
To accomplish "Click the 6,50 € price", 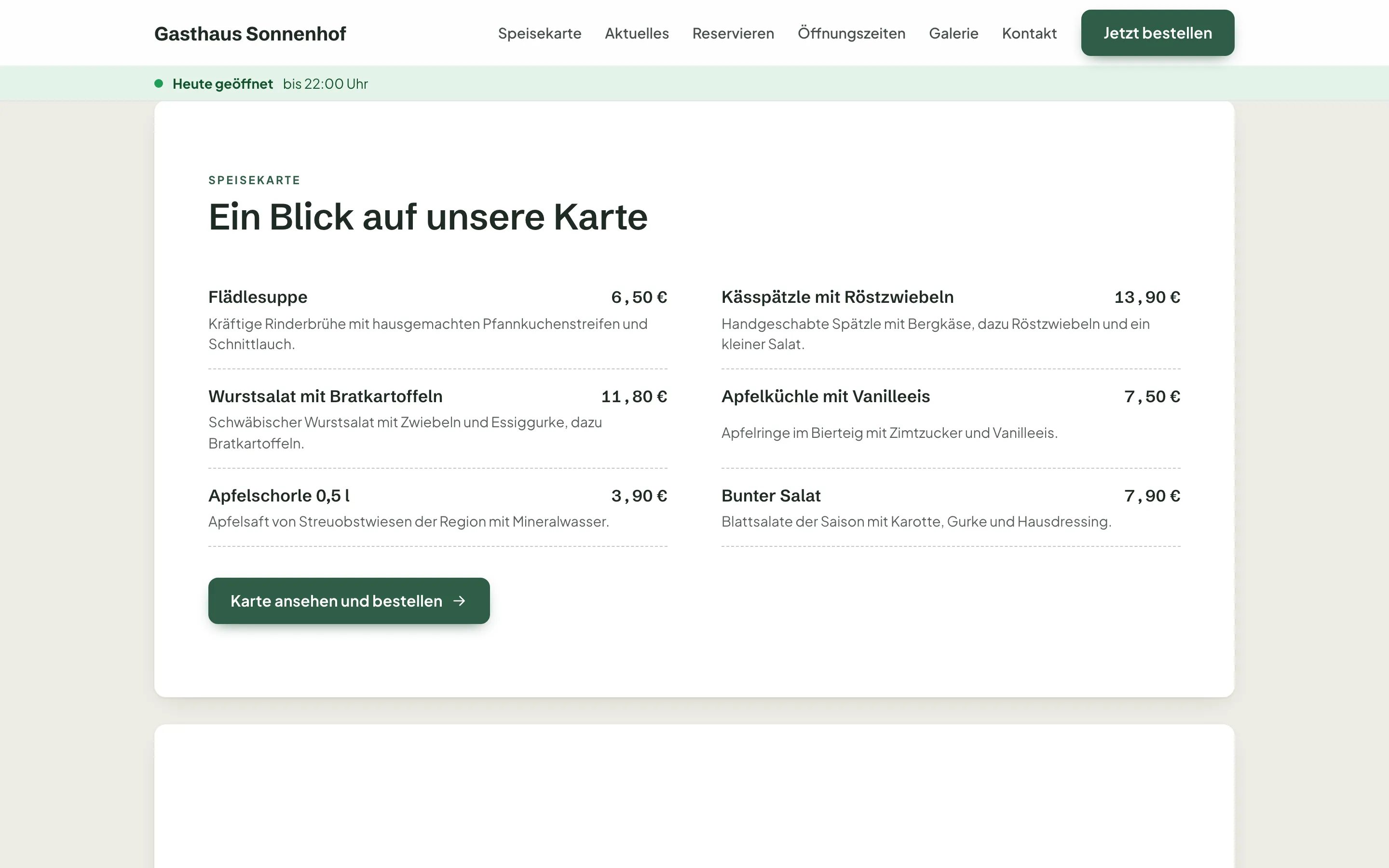I will 639,297.
